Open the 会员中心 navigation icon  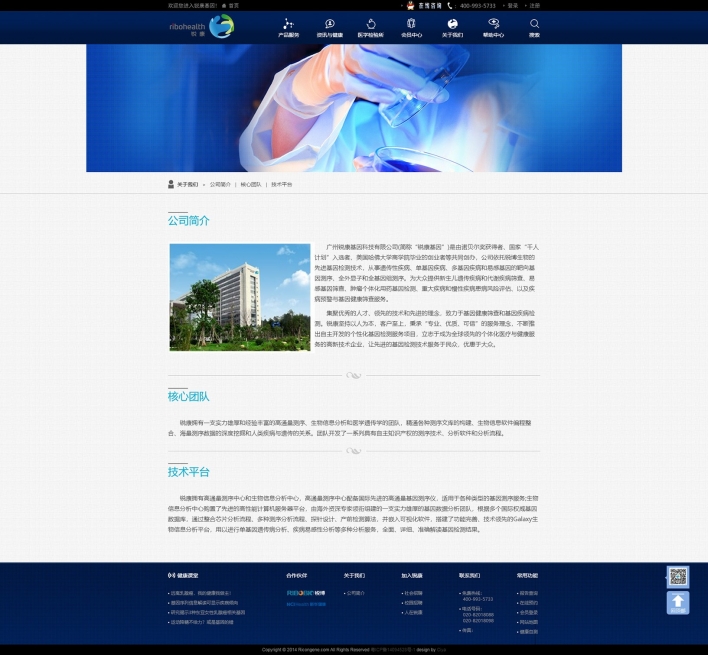[x=411, y=27]
